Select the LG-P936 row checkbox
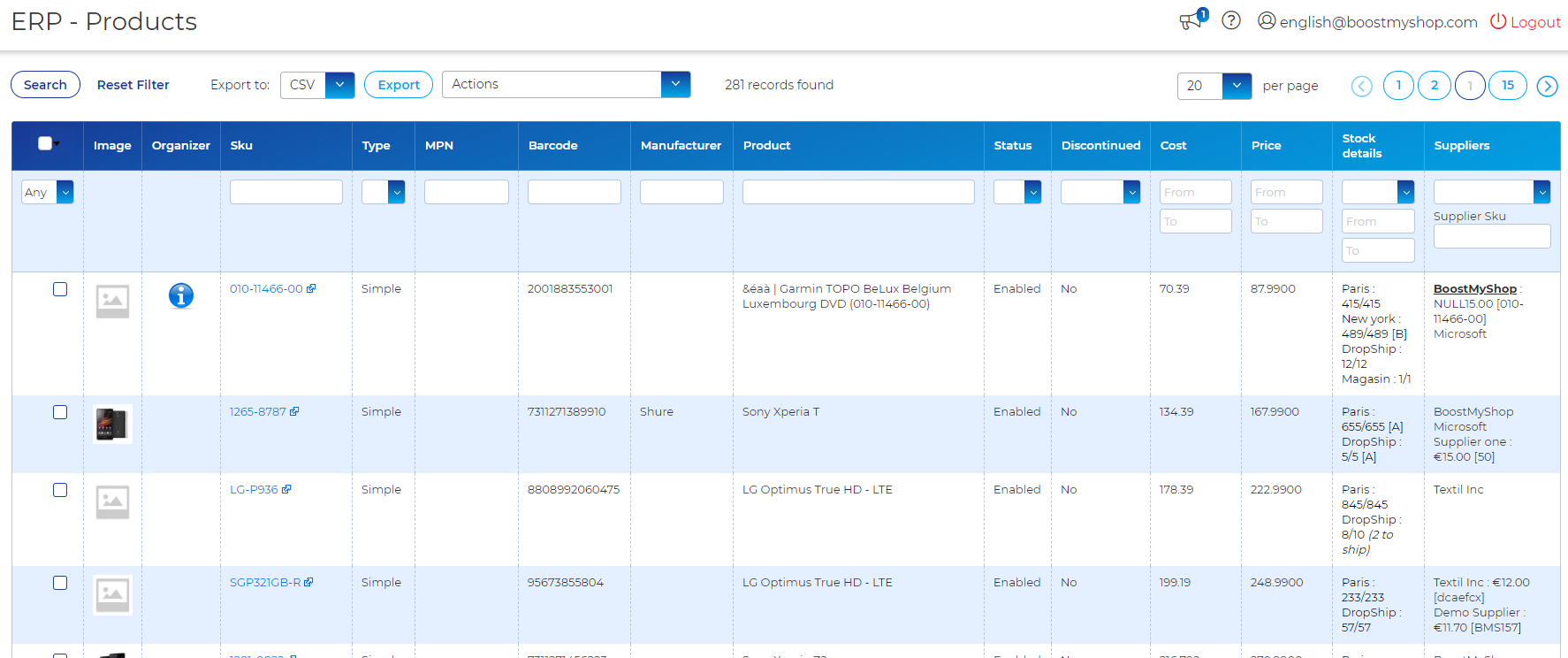1568x658 pixels. point(60,490)
